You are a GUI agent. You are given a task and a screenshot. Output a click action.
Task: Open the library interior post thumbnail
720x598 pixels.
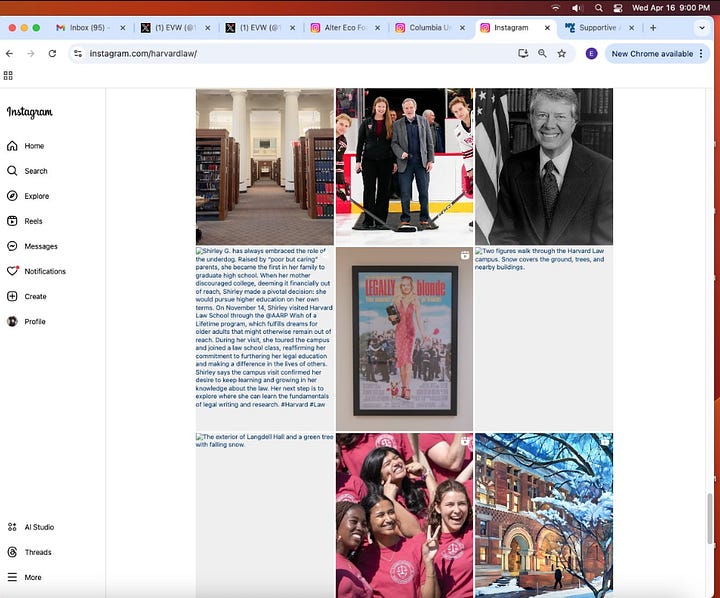click(x=265, y=167)
